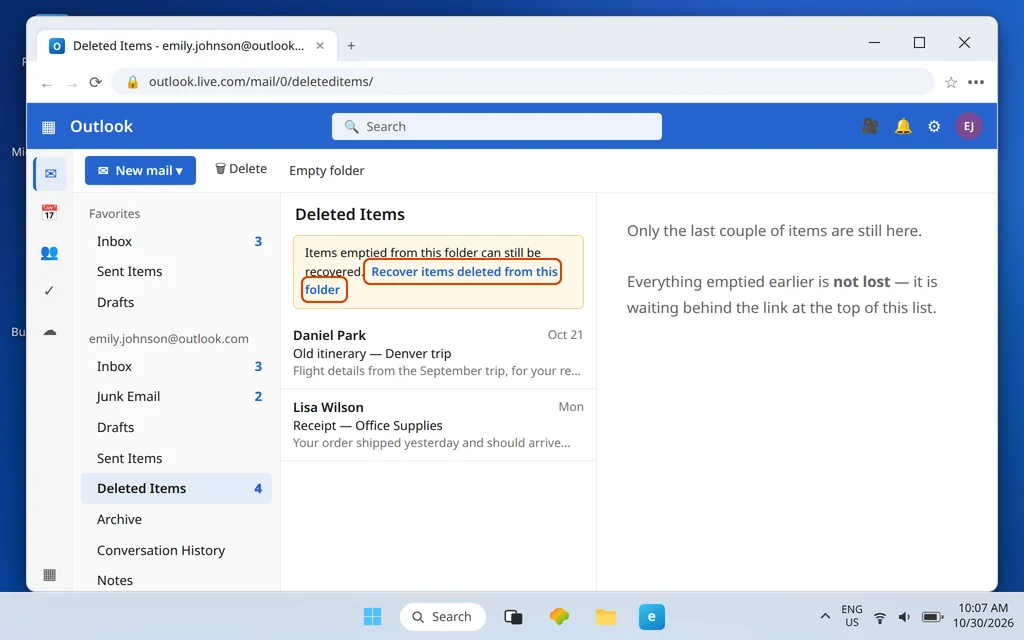Image resolution: width=1024 pixels, height=640 pixels.
Task: Open Daniel Park's Old itinerary email
Action: [438, 353]
